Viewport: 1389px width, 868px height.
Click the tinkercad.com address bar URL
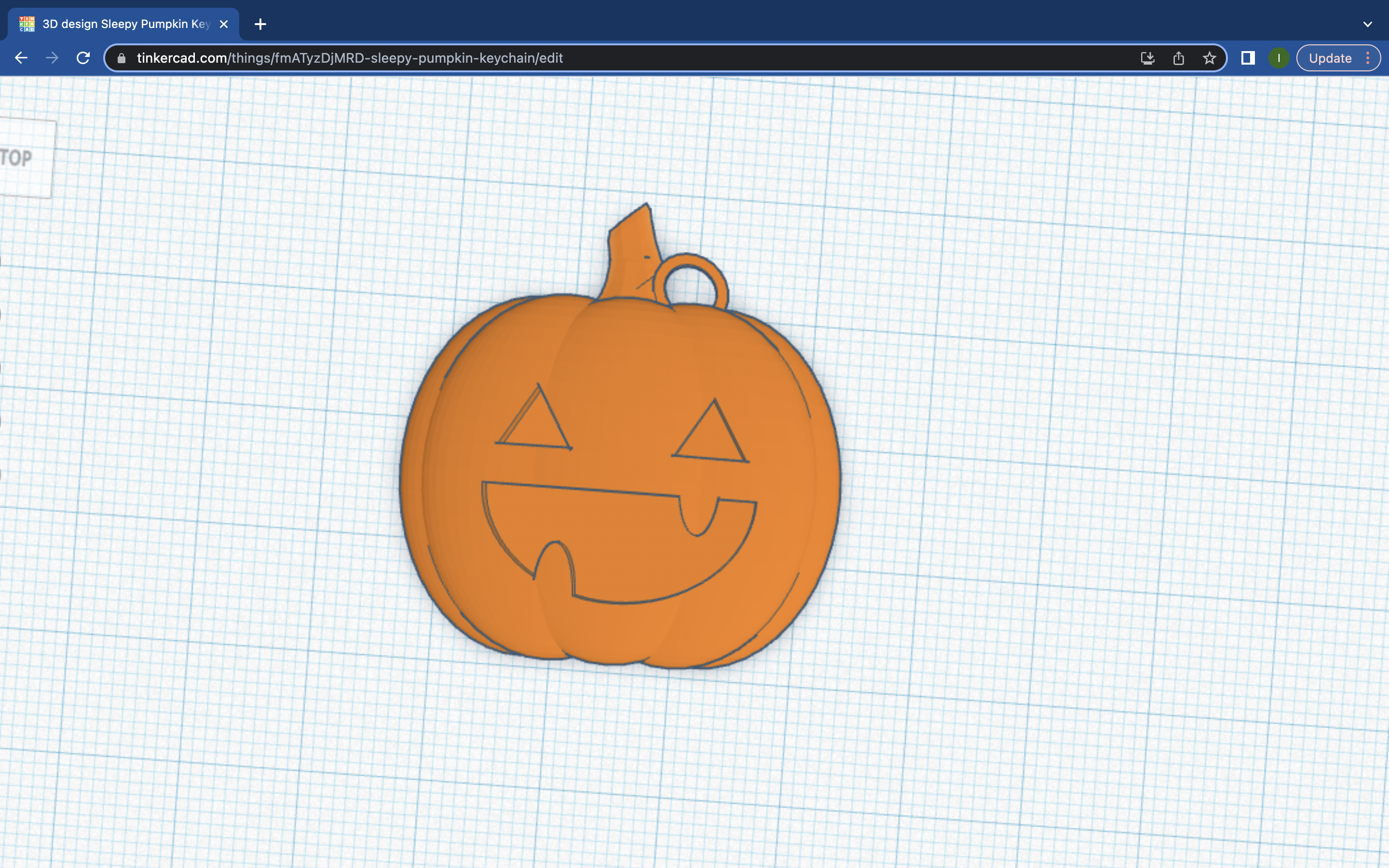[350, 58]
